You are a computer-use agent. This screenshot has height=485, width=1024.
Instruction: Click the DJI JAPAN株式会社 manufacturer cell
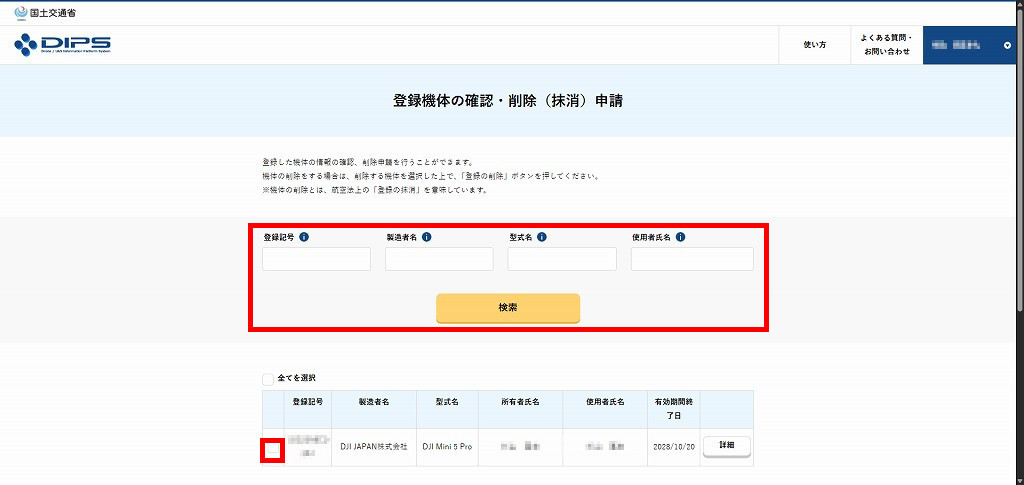click(x=373, y=446)
